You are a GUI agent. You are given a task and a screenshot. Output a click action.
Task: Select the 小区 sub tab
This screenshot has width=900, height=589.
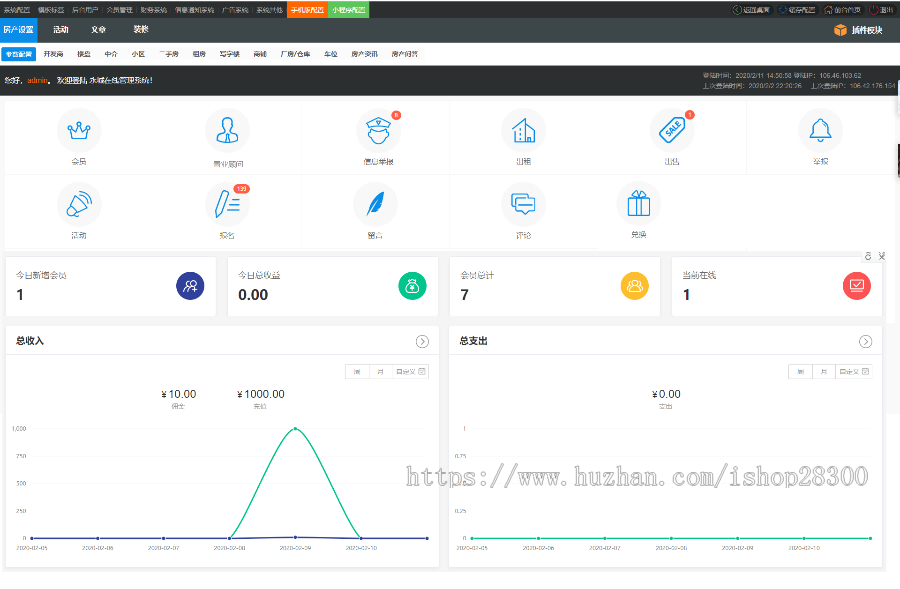(x=138, y=54)
